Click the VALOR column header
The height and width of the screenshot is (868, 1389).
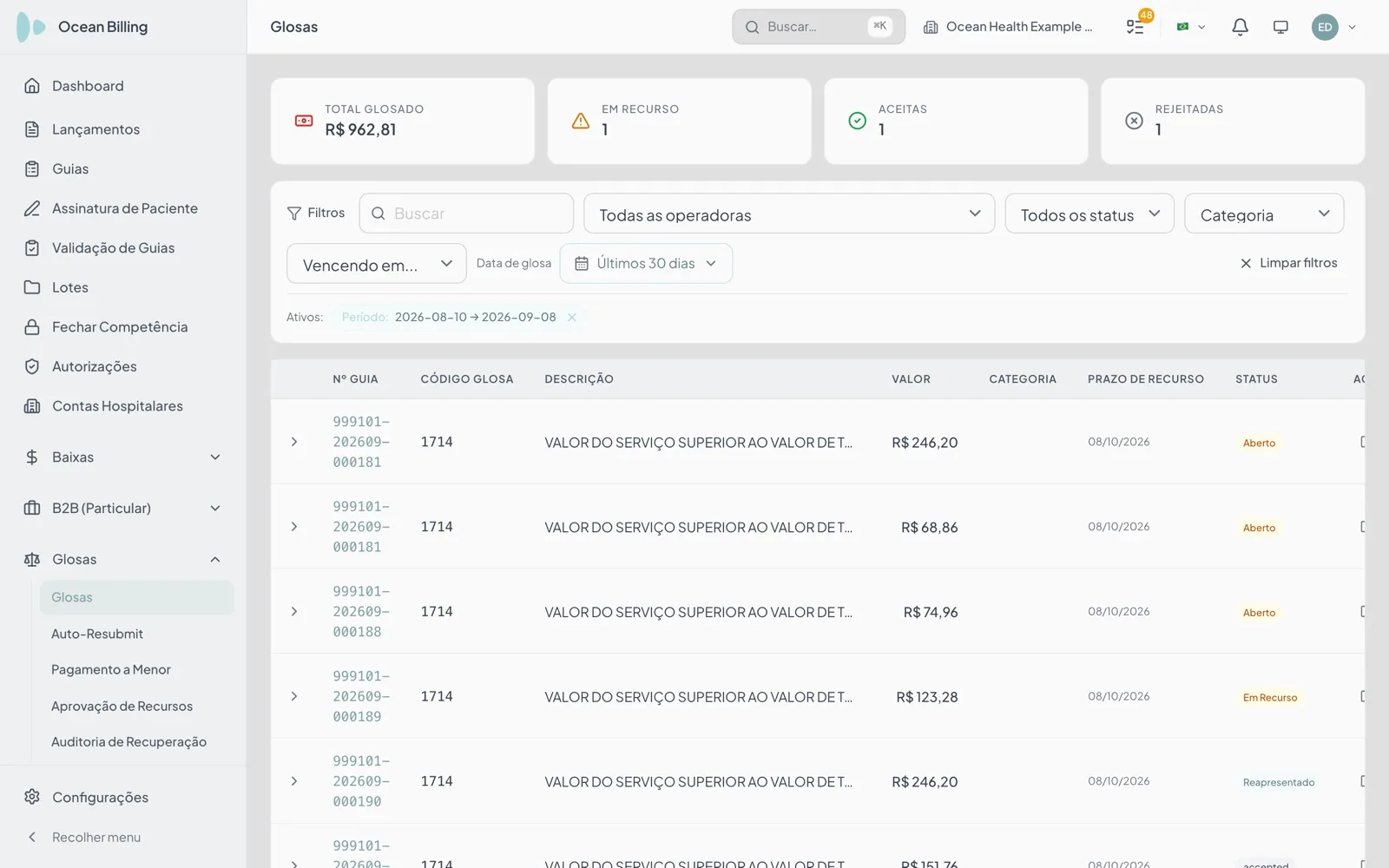point(911,379)
